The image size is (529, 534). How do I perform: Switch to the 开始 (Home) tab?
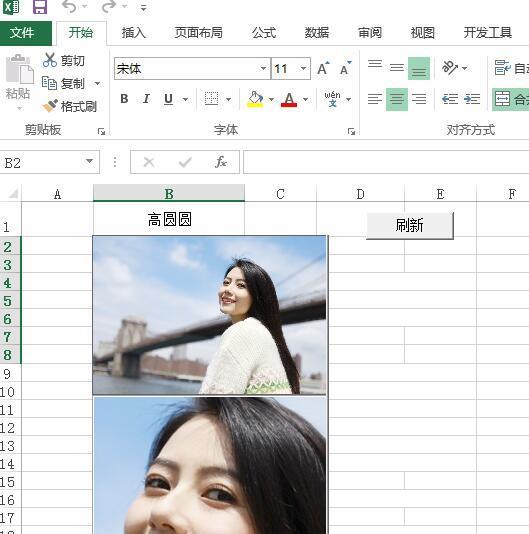[81, 33]
